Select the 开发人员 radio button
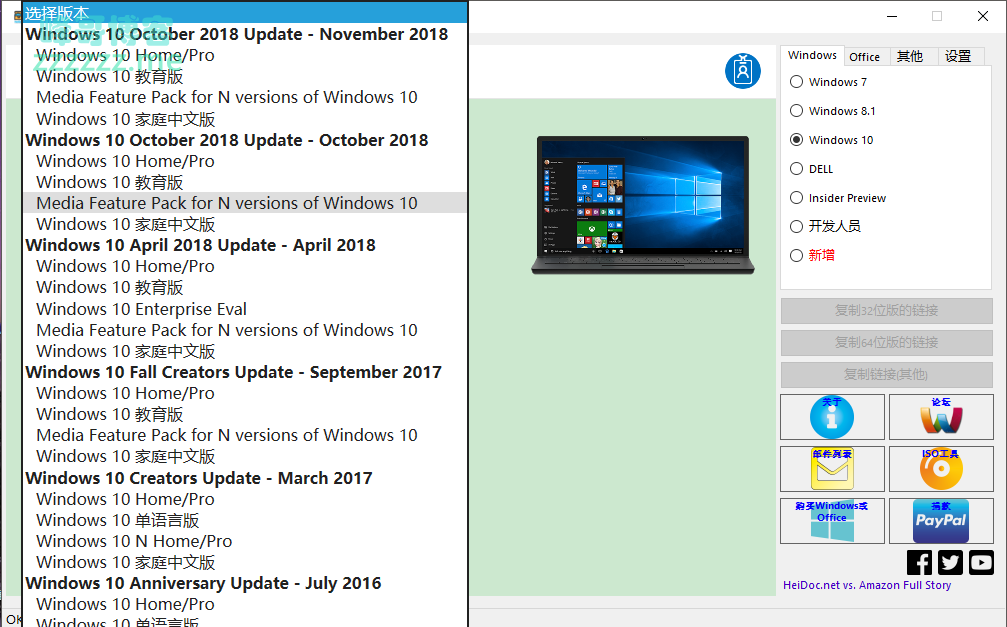Image resolution: width=1007 pixels, height=627 pixels. [796, 226]
